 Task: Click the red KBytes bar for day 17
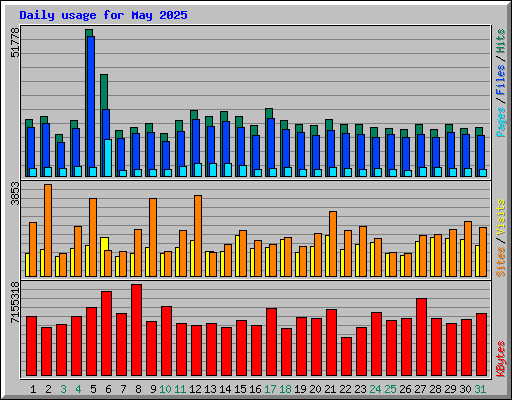(271, 342)
